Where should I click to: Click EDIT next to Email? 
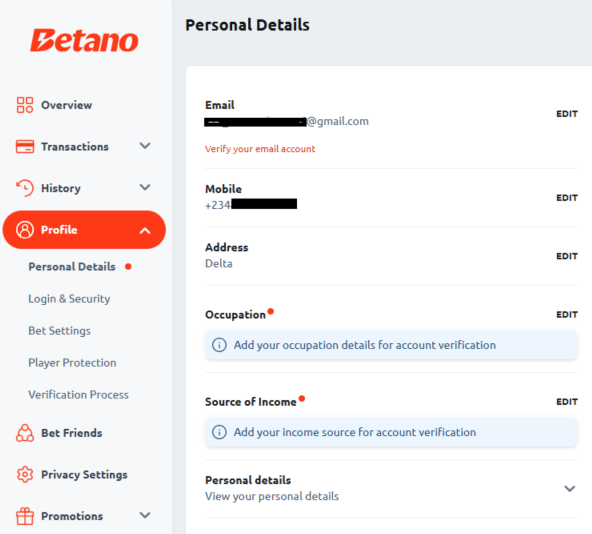click(567, 114)
